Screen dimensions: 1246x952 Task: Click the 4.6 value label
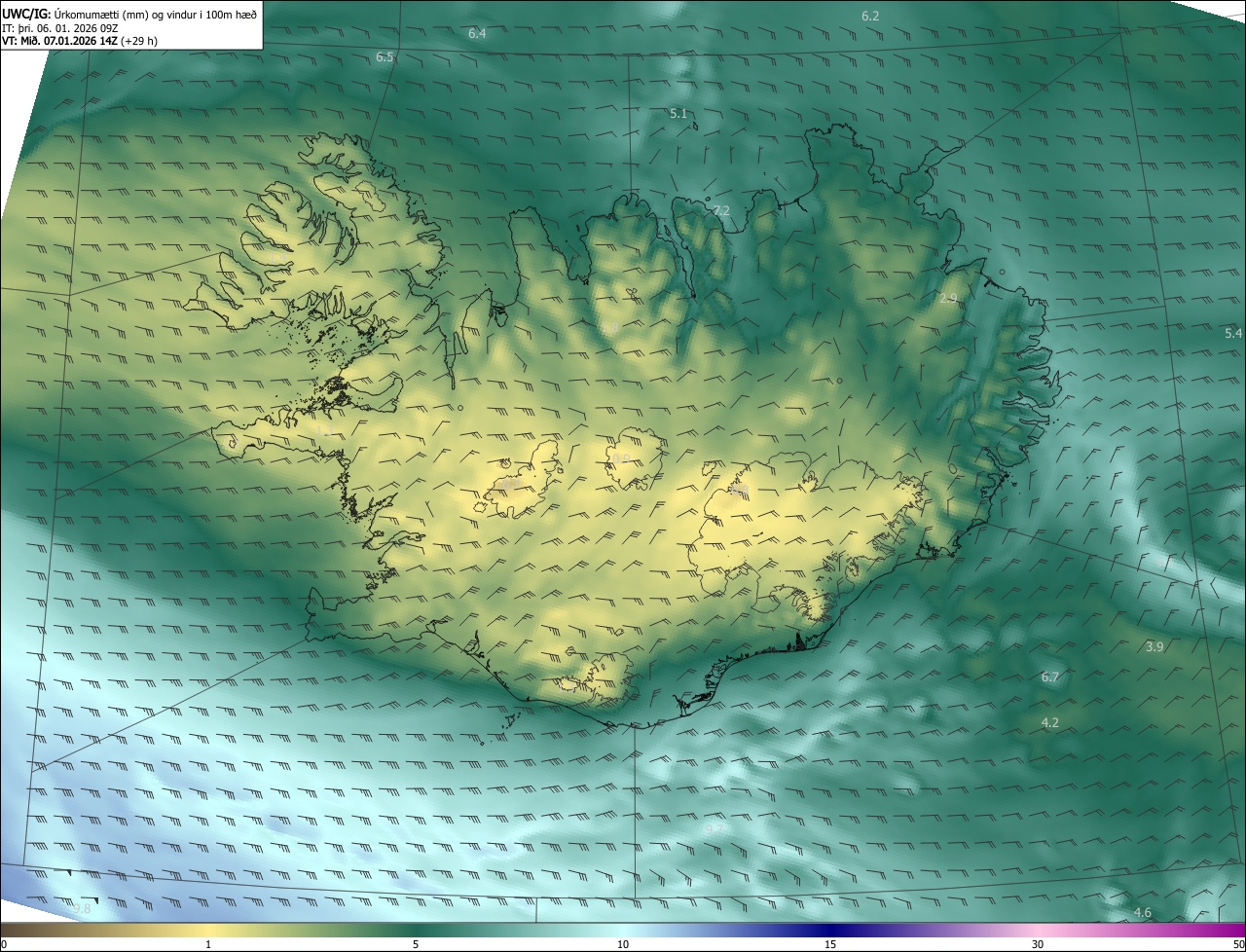(x=1143, y=912)
